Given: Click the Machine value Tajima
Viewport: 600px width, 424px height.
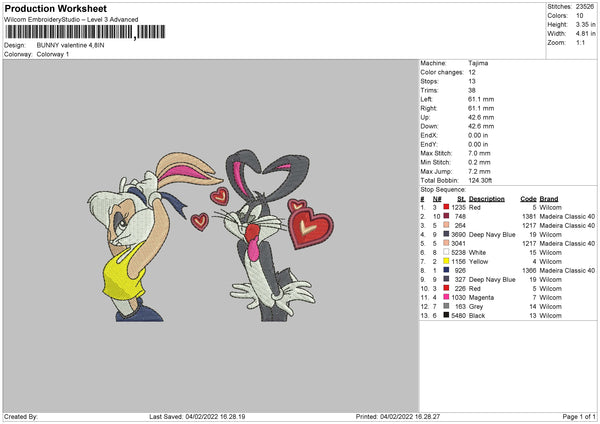Looking at the screenshot, I should 478,63.
